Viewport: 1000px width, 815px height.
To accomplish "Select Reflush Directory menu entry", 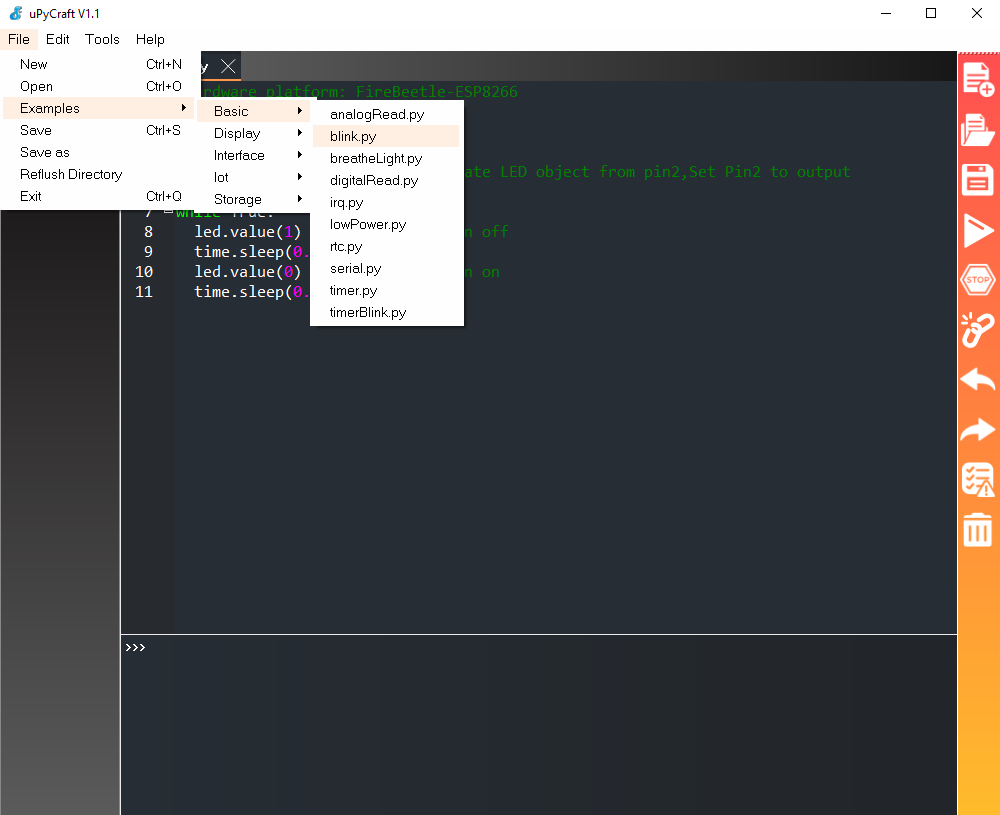I will click(71, 174).
